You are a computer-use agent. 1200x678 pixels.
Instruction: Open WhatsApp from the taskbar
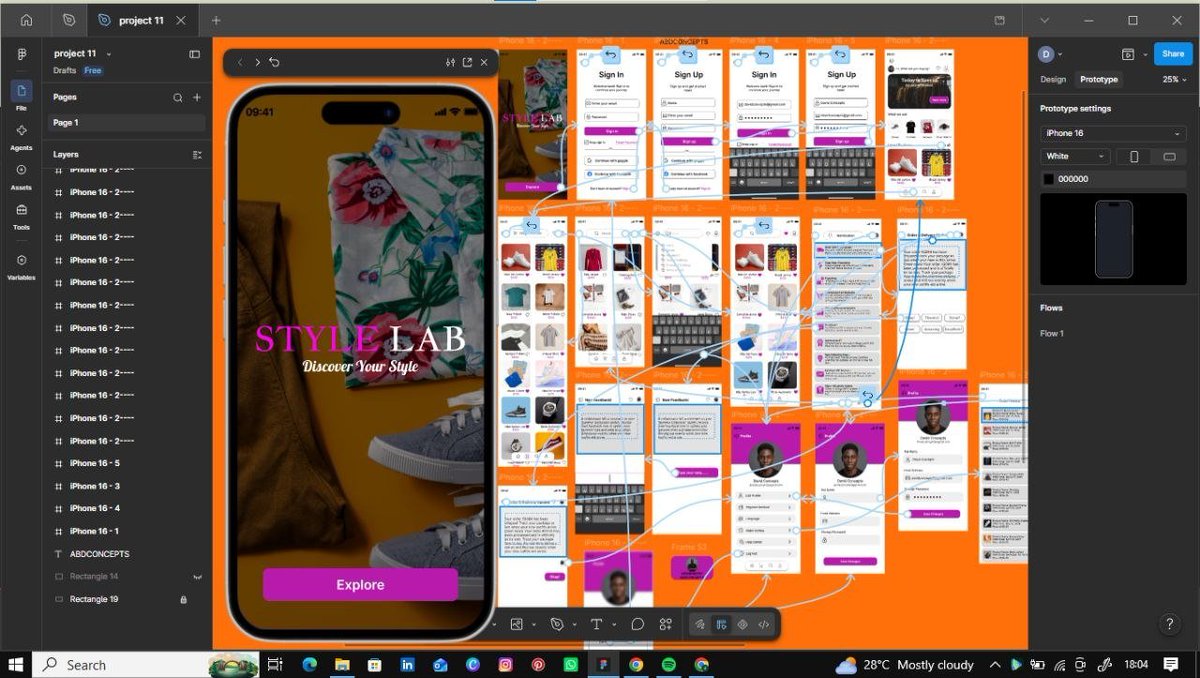570,664
